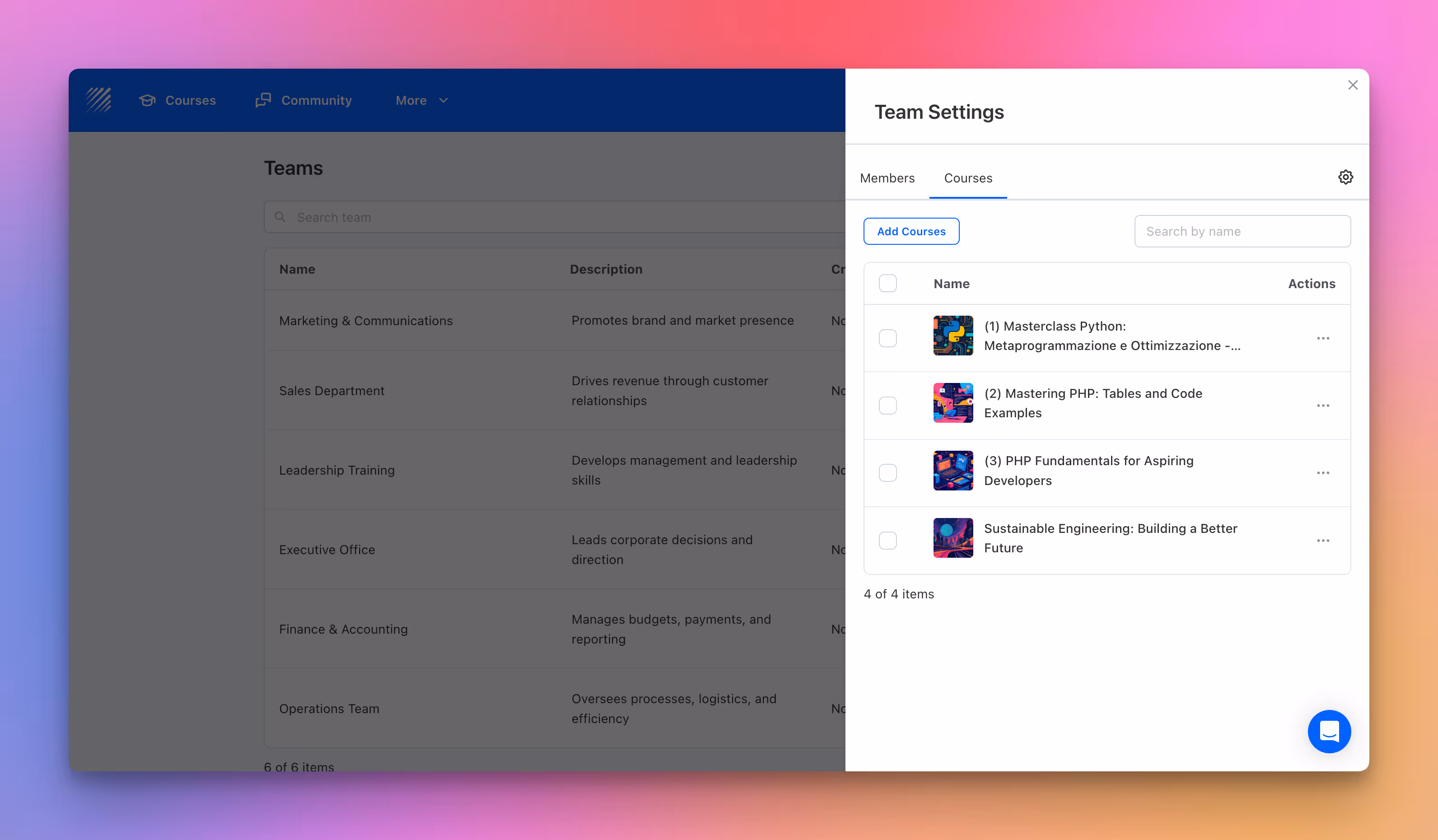Close the Team Settings panel
Screen dimensions: 1438x840
(1352, 85)
